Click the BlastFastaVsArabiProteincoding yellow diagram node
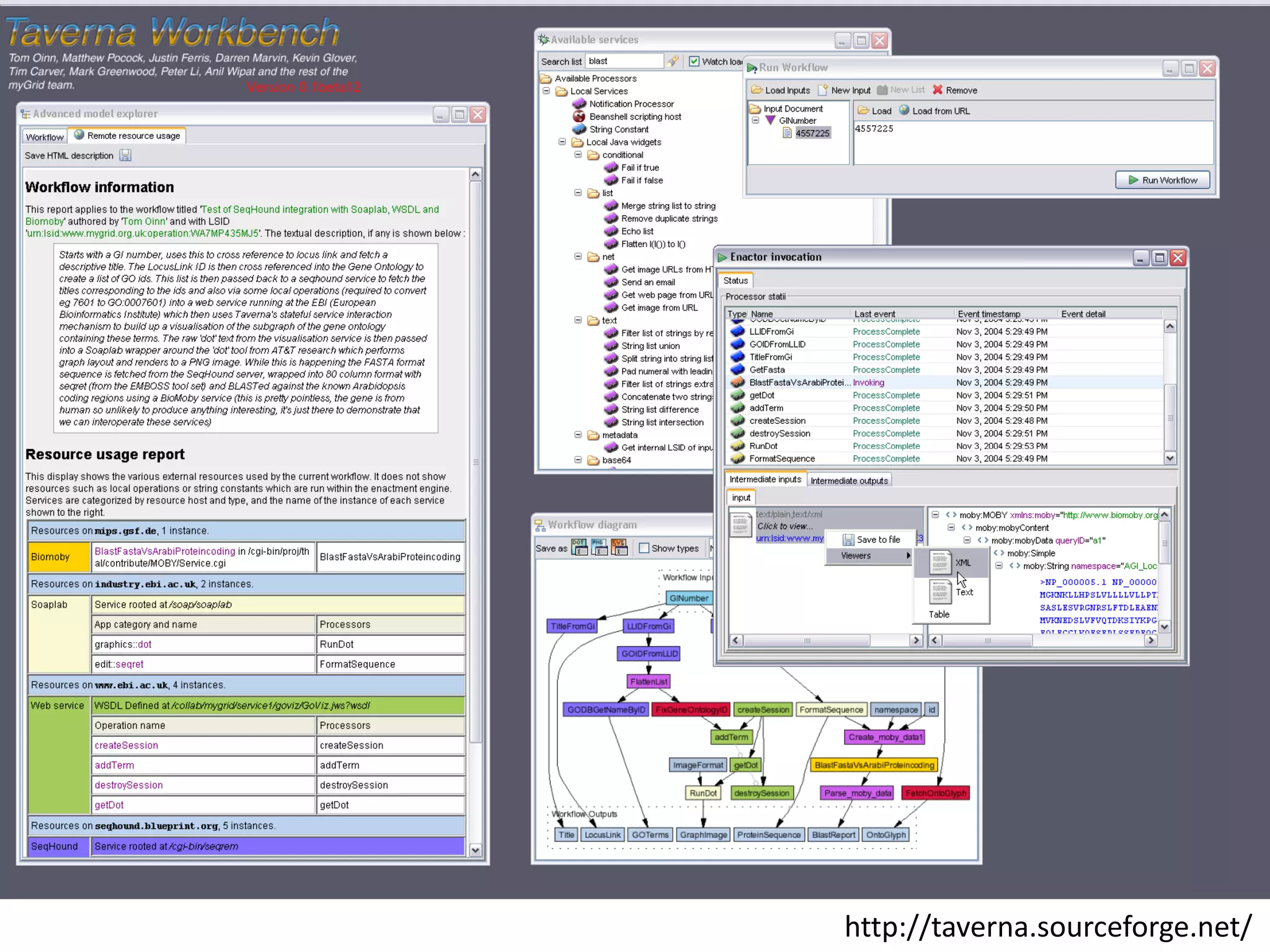 click(874, 765)
